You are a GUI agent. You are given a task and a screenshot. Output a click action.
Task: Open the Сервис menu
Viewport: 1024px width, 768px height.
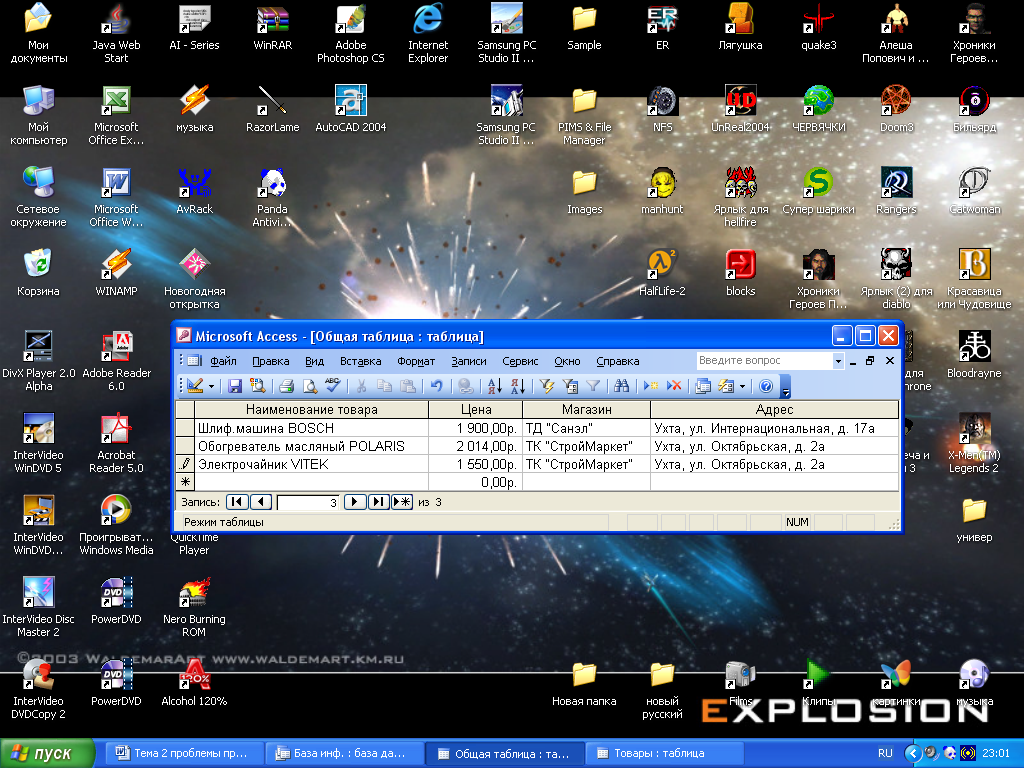click(x=520, y=361)
